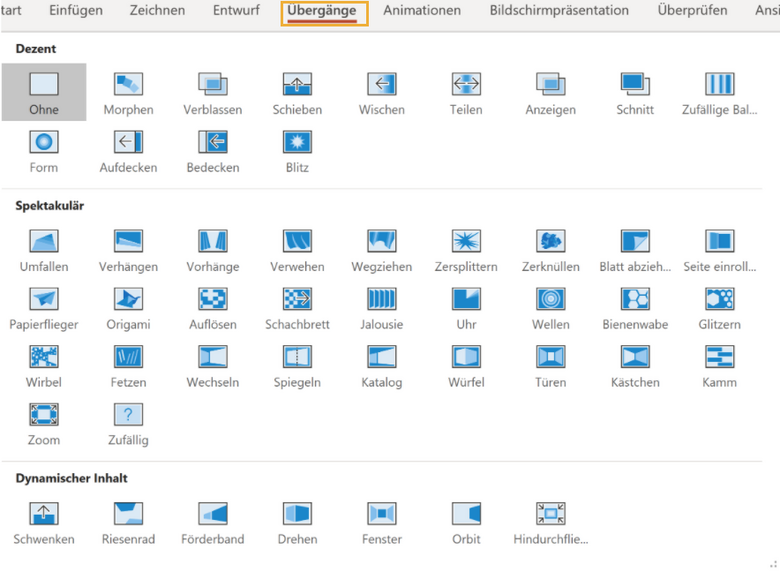Select the Wegziehen transition

pos(382,249)
